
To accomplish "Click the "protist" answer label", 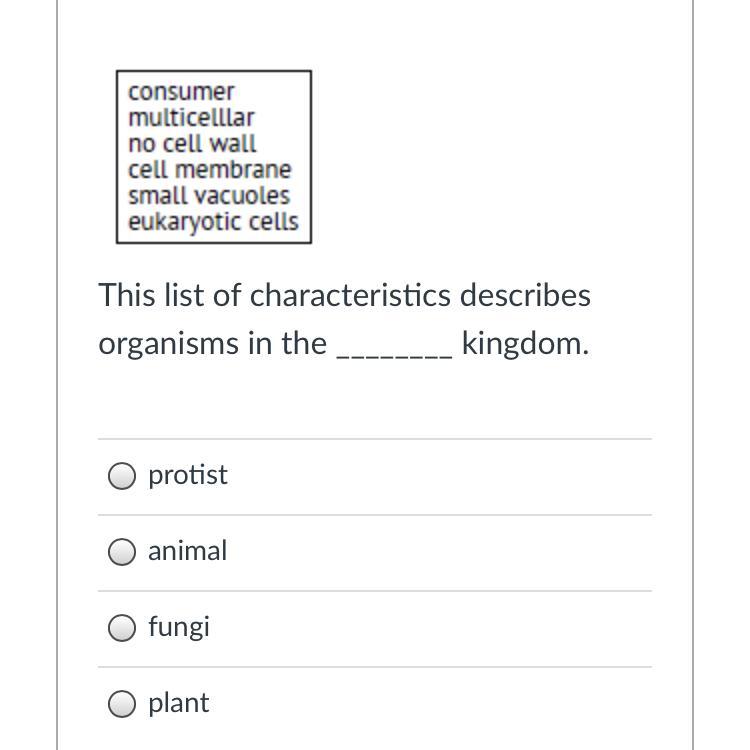I will [x=188, y=475].
